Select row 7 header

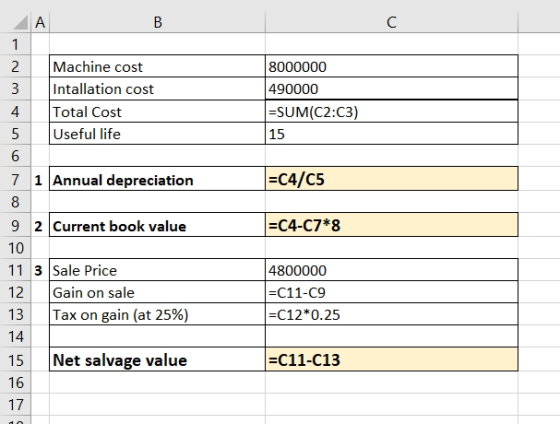[x=15, y=179]
